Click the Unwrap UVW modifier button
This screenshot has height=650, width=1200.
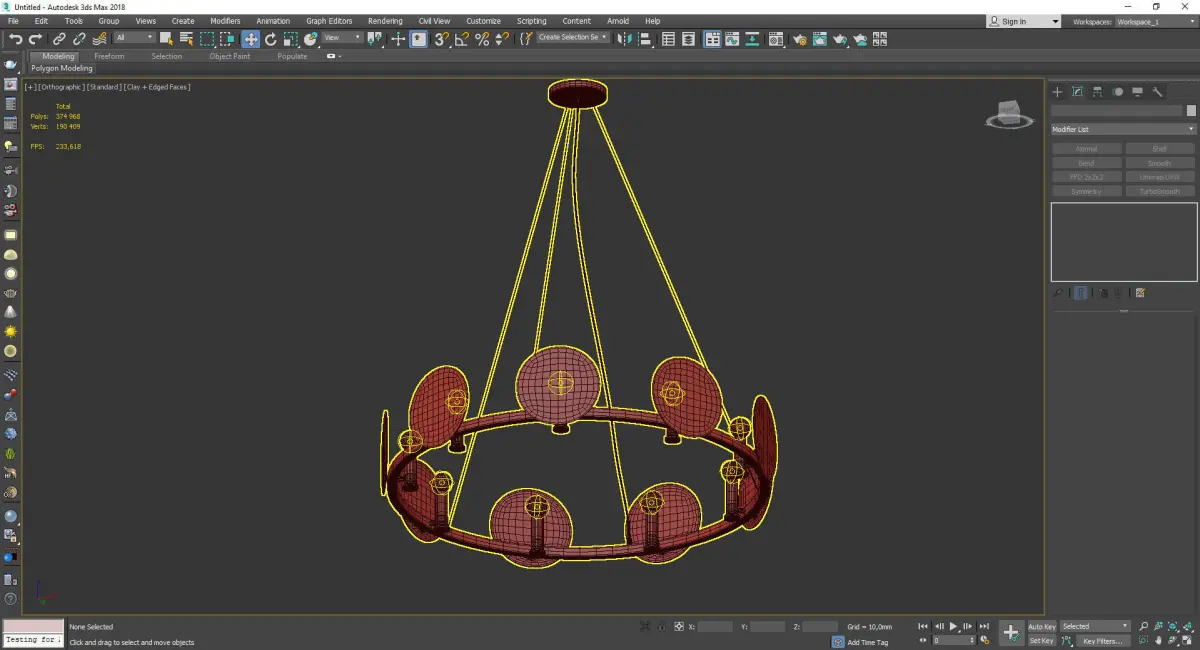1160,177
